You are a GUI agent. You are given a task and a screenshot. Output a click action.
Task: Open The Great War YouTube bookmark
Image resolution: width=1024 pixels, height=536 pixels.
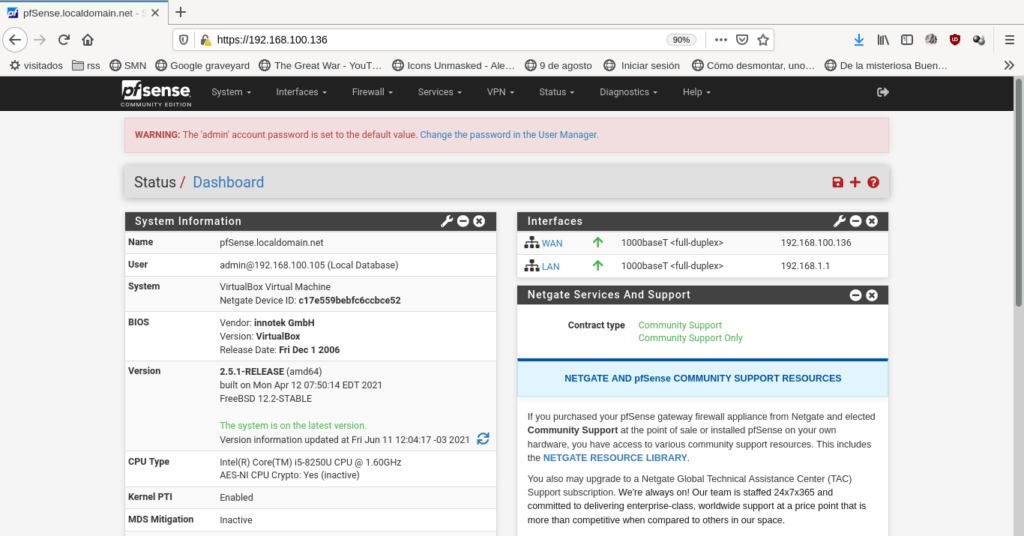click(321, 65)
